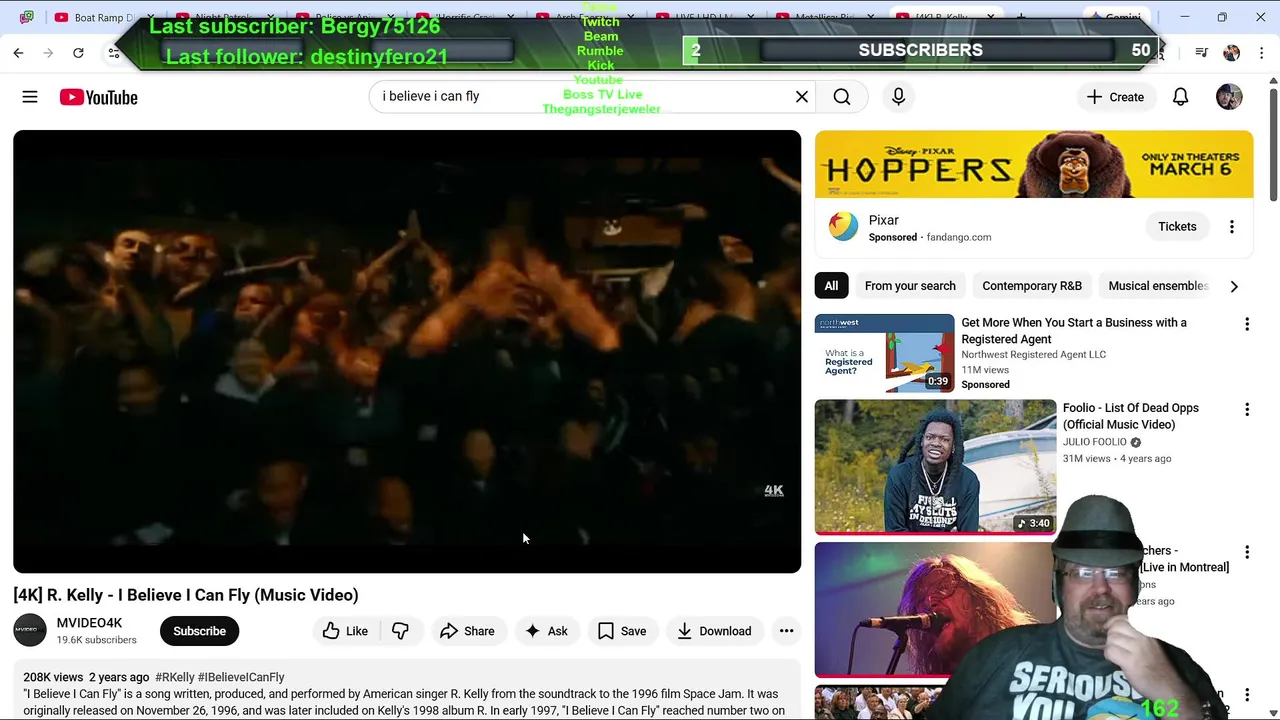Like the R. Kelly video

[346, 631]
